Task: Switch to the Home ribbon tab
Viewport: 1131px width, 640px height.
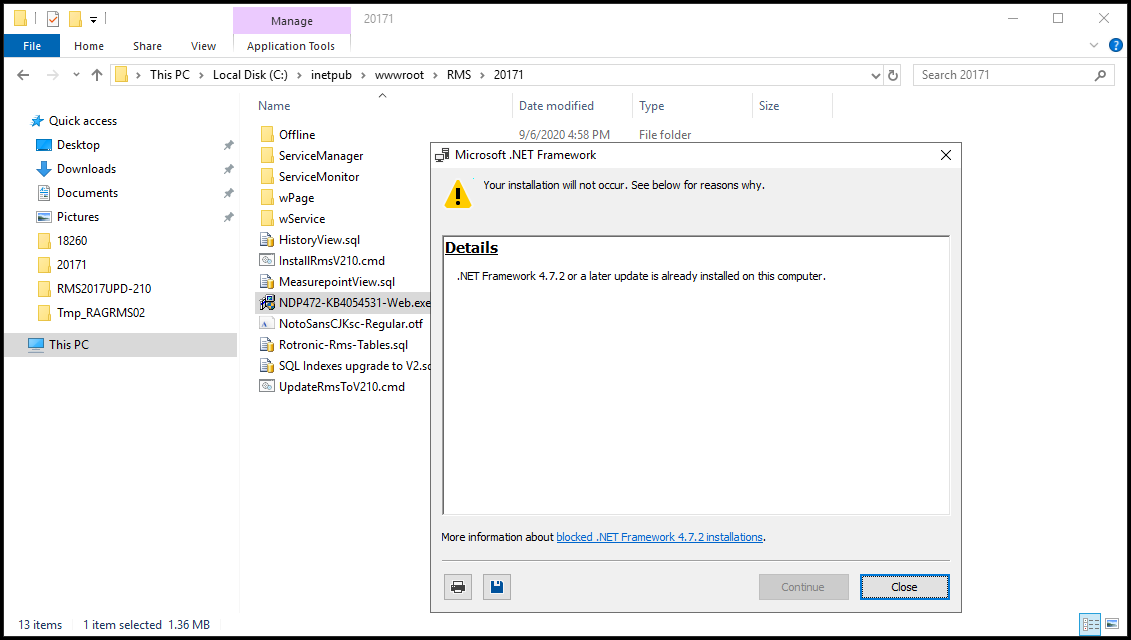Action: [89, 45]
